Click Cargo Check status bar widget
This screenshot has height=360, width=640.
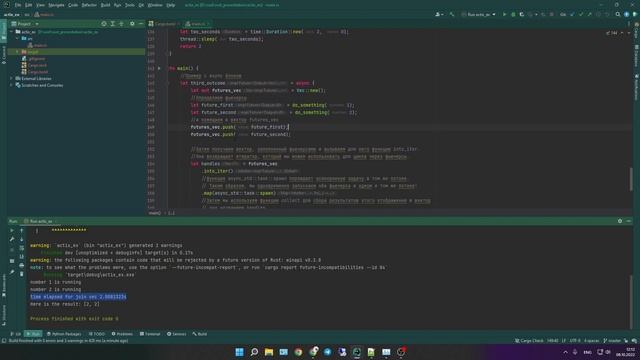coord(529,340)
